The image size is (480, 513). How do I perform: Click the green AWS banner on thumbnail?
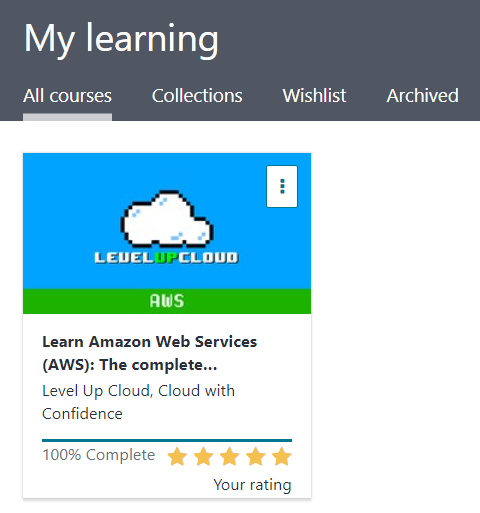tap(167, 301)
